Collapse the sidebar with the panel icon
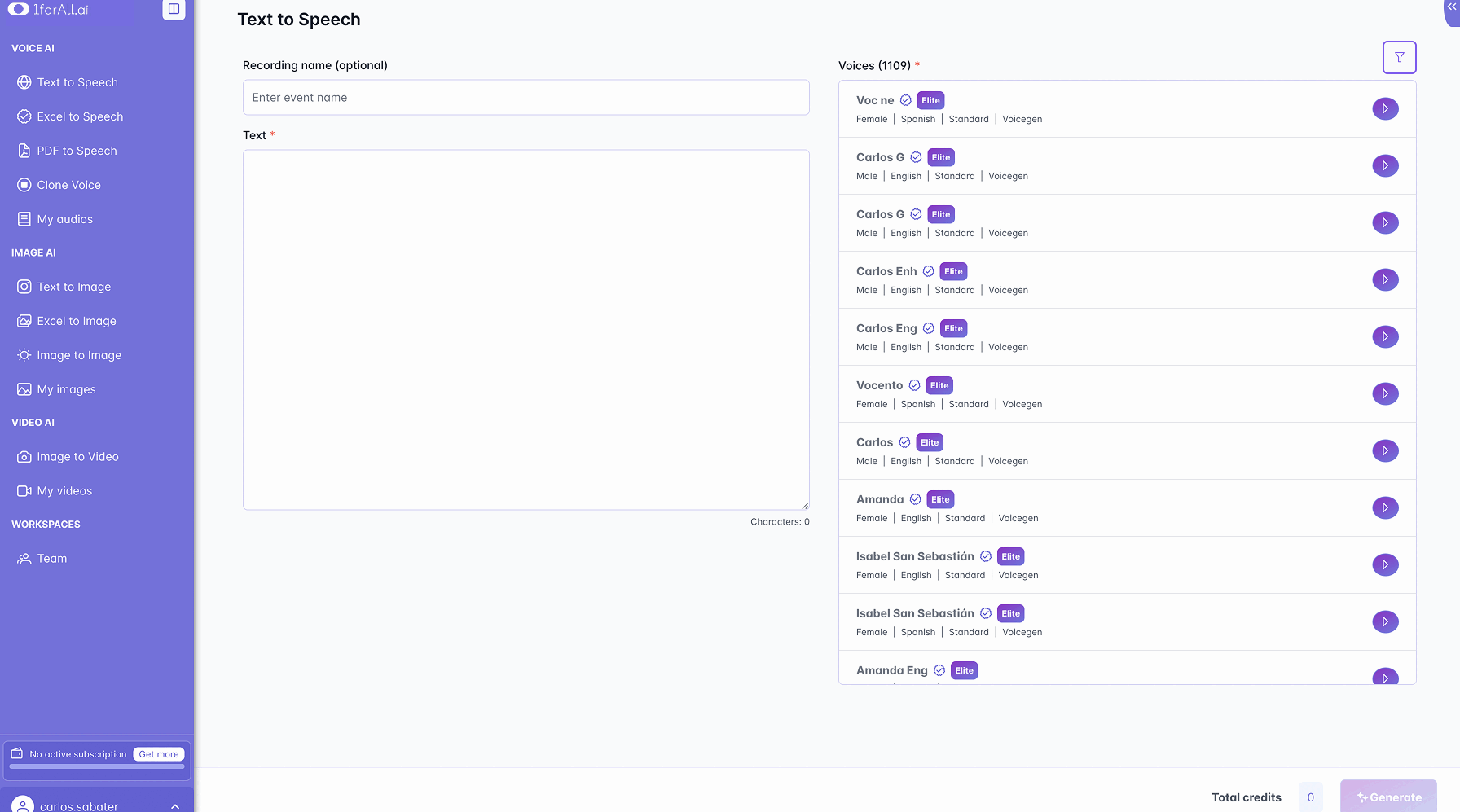Viewport: 1460px width, 812px height. point(174,9)
